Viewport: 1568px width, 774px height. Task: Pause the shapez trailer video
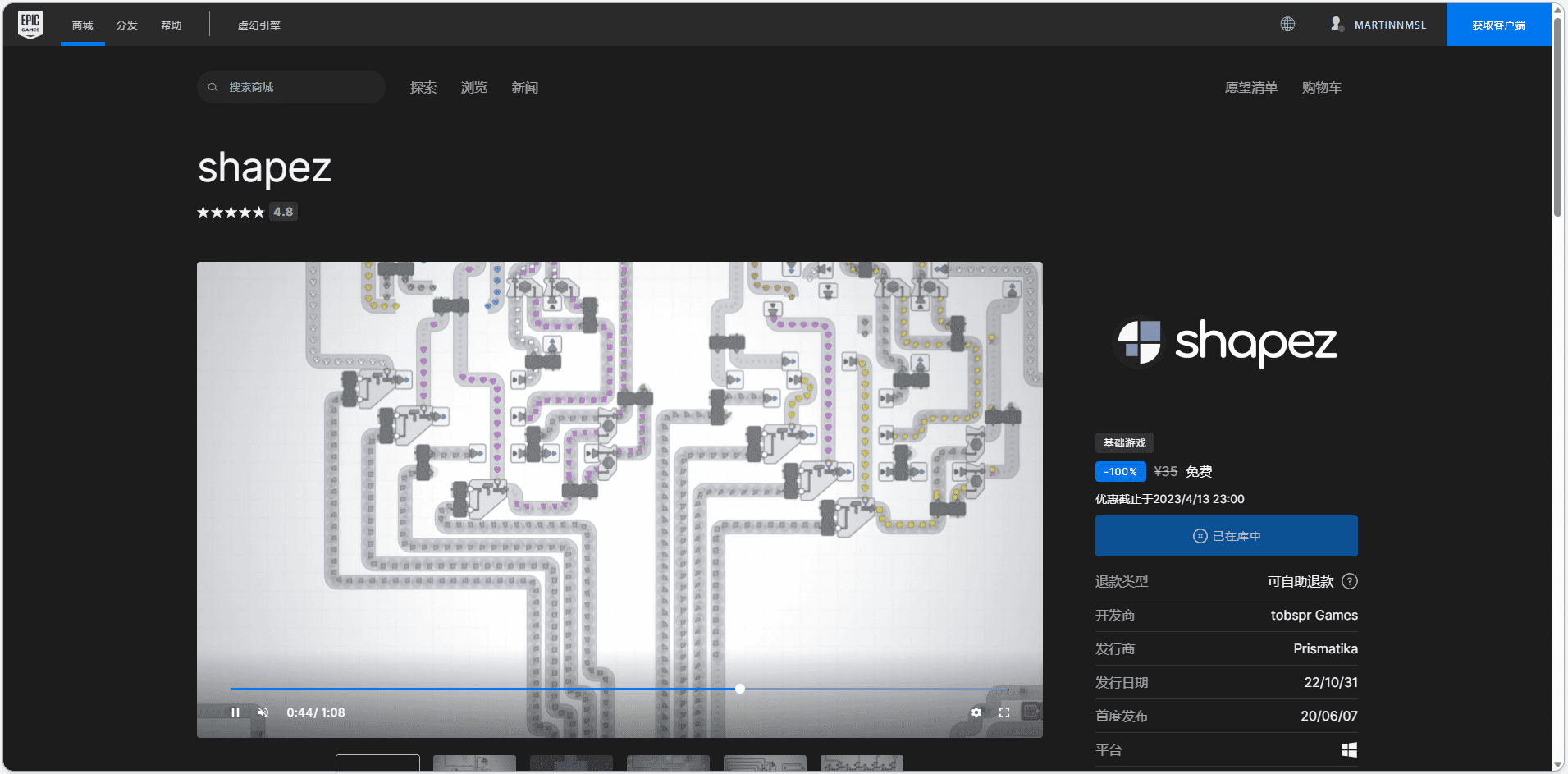(235, 712)
